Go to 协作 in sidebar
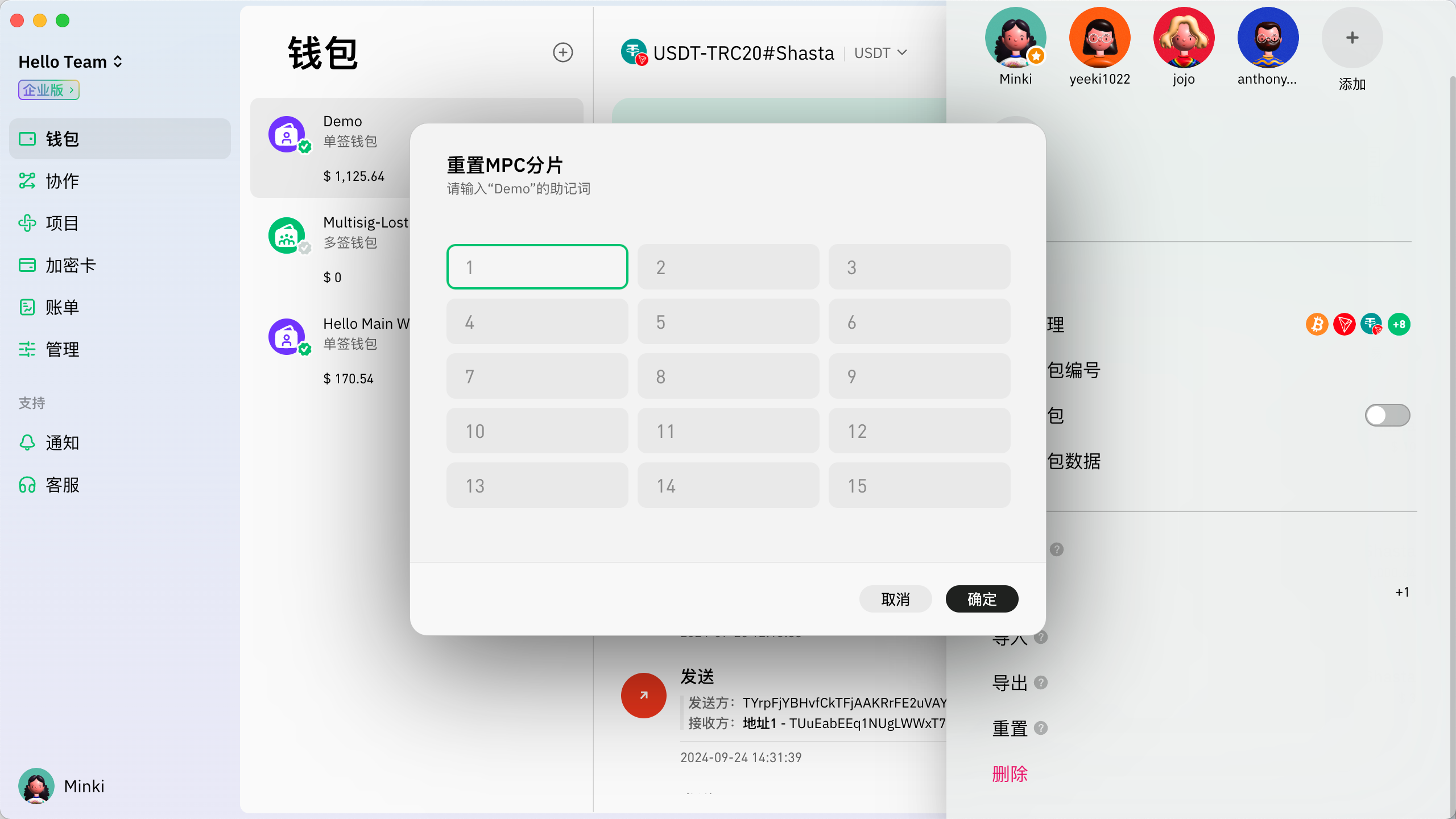The width and height of the screenshot is (1456, 819). click(x=62, y=181)
